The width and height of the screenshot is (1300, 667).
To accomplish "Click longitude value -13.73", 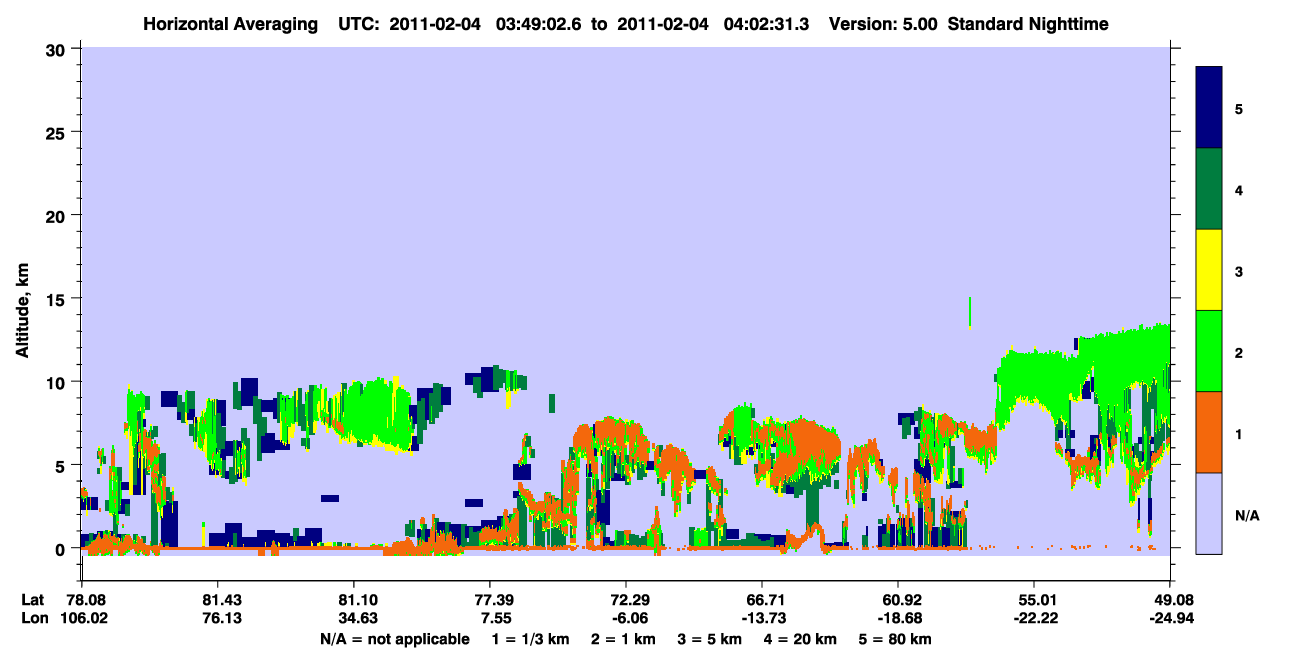I will point(762,618).
